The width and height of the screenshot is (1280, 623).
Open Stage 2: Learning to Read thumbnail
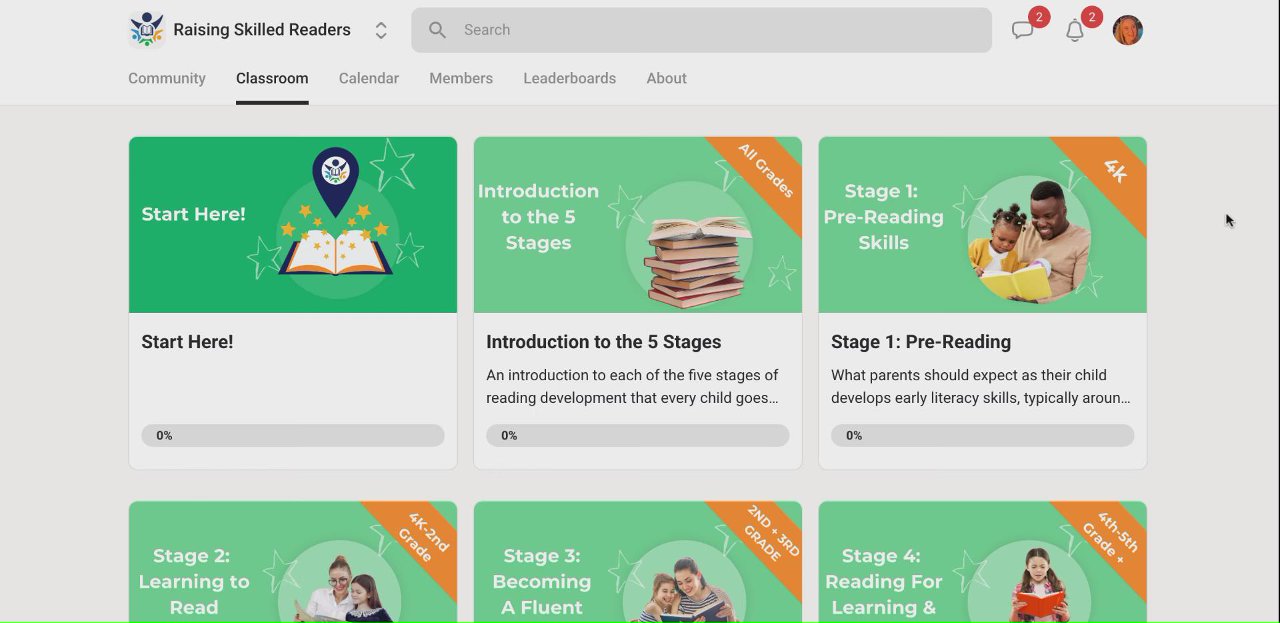[293, 562]
